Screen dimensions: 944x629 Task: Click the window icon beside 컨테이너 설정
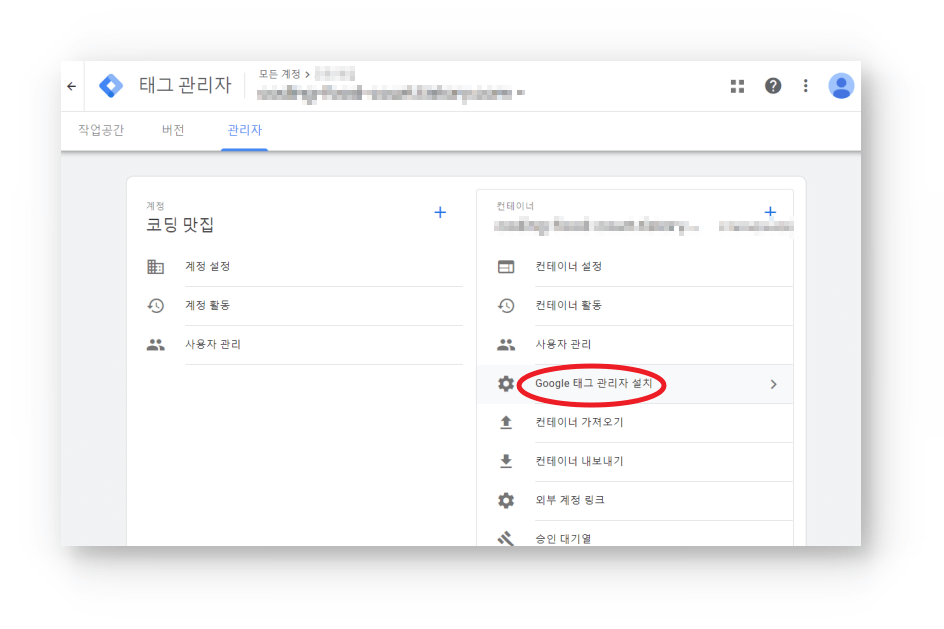tap(506, 266)
